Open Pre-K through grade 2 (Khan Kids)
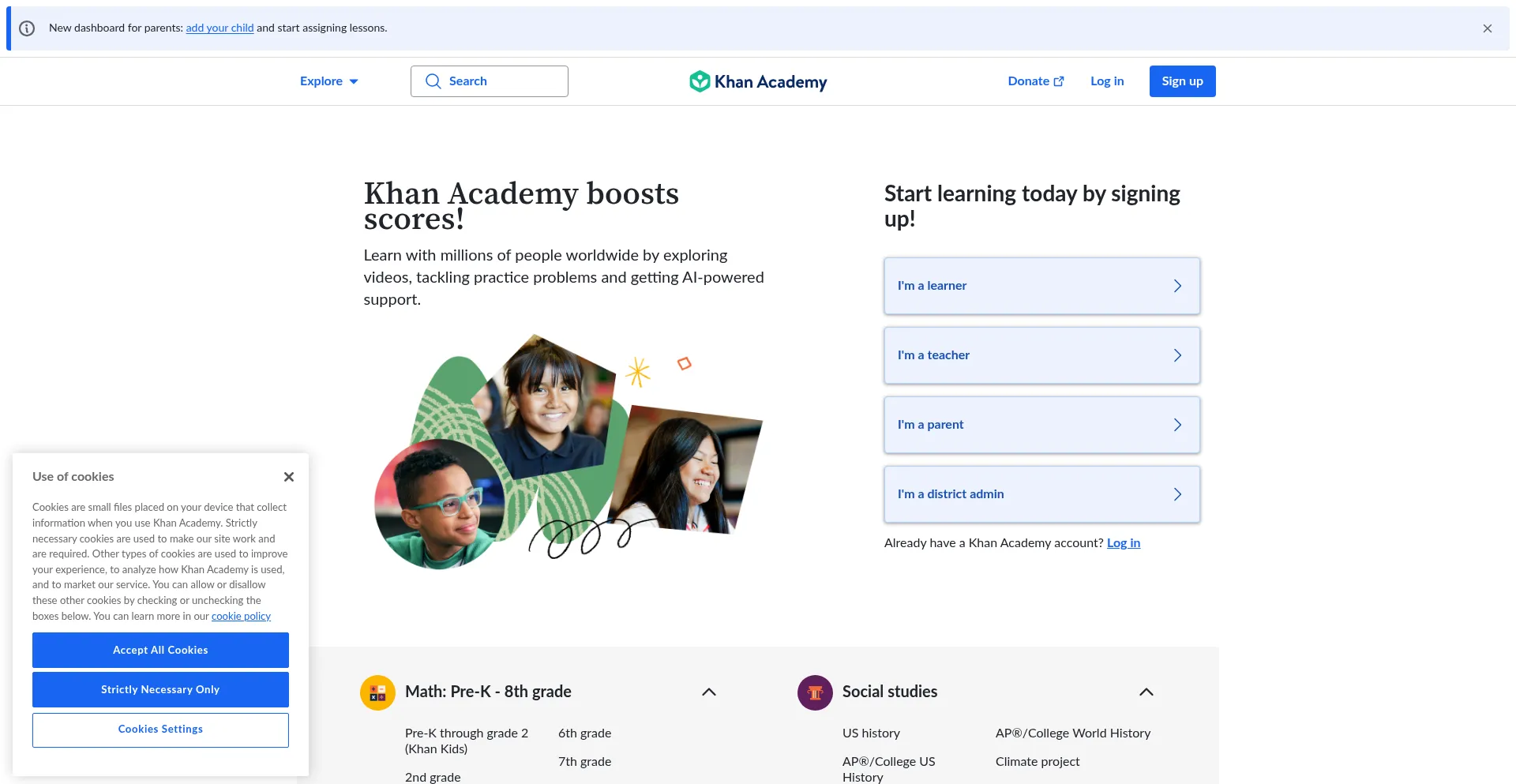This screenshot has height=784, width=1516. pyautogui.click(x=467, y=741)
